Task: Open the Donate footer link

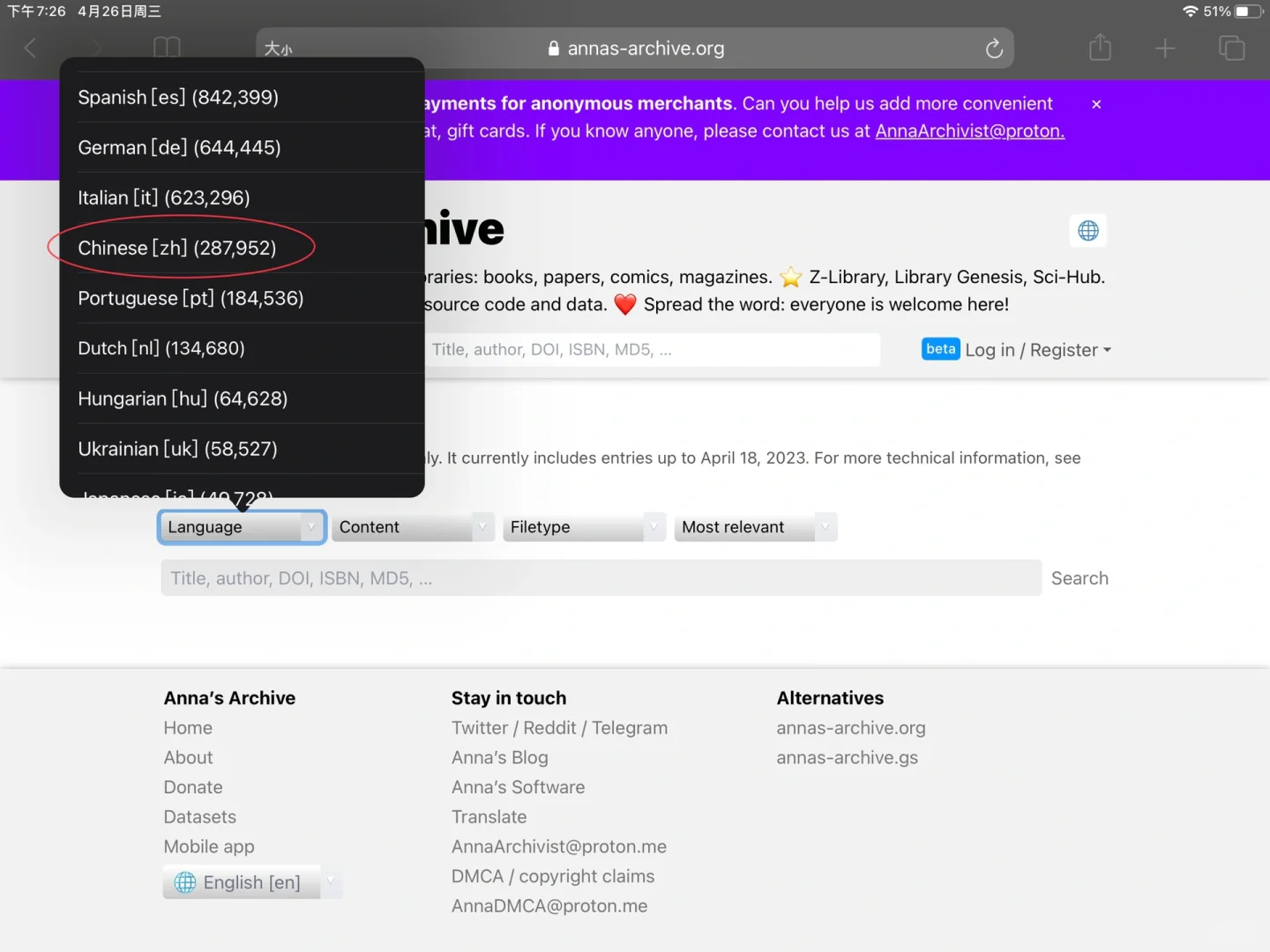Action: click(x=193, y=787)
